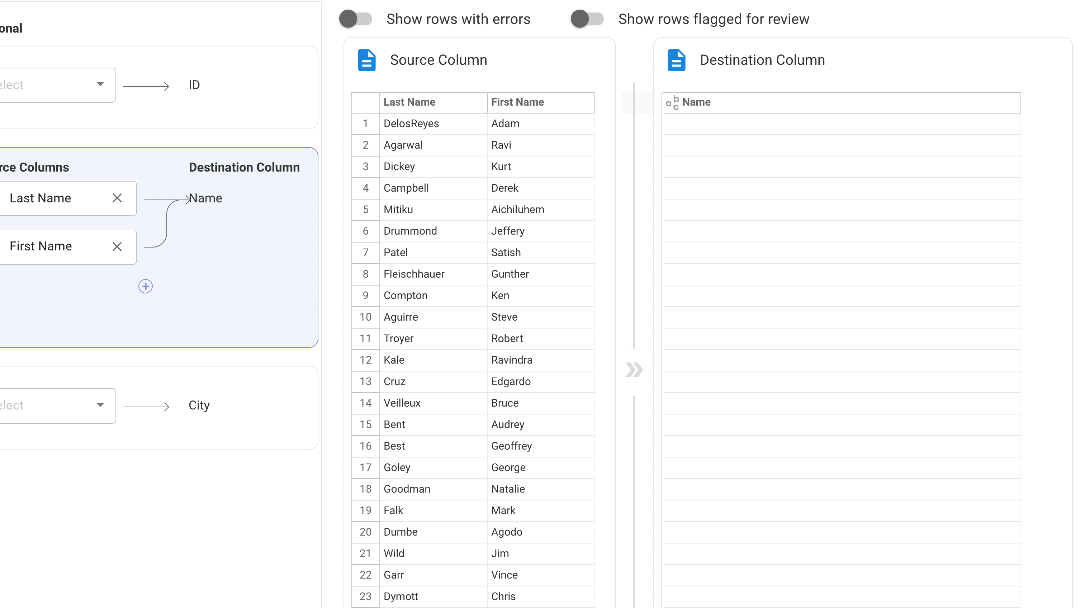The image size is (1080, 608).
Task: Toggle Show rows flagged for review
Action: pos(587,19)
